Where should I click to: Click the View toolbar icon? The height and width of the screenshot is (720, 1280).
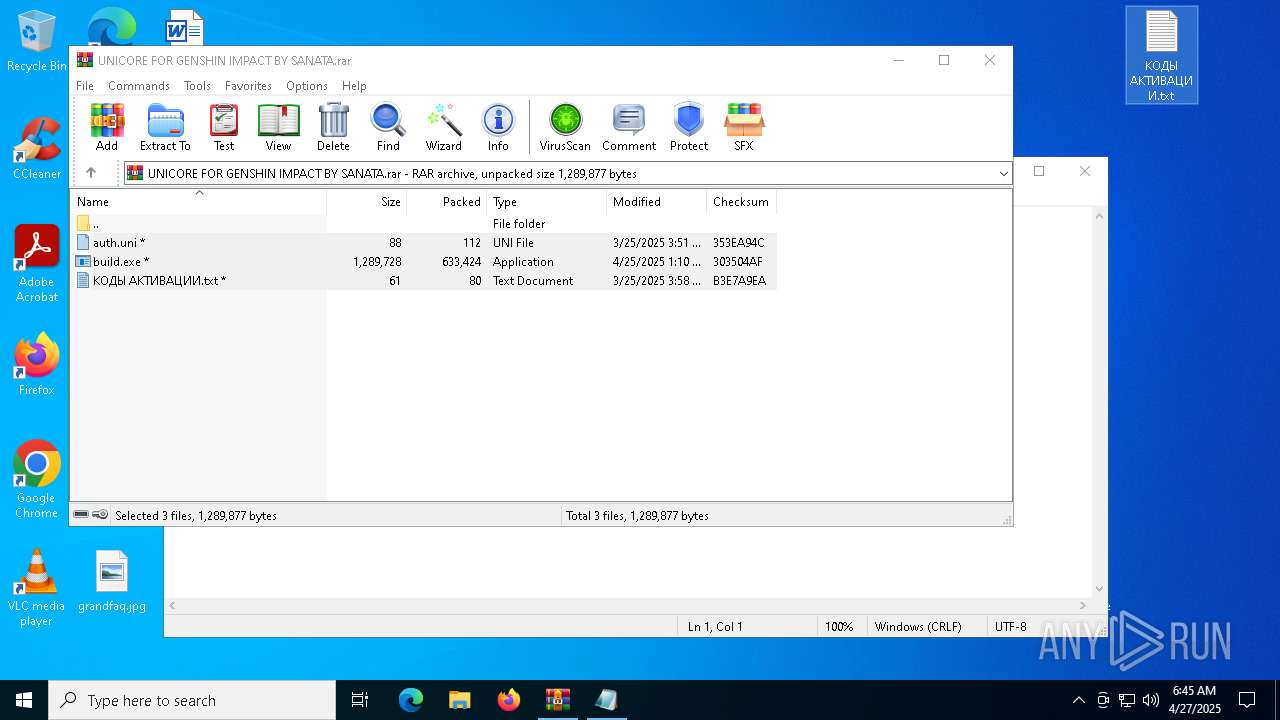click(x=278, y=127)
